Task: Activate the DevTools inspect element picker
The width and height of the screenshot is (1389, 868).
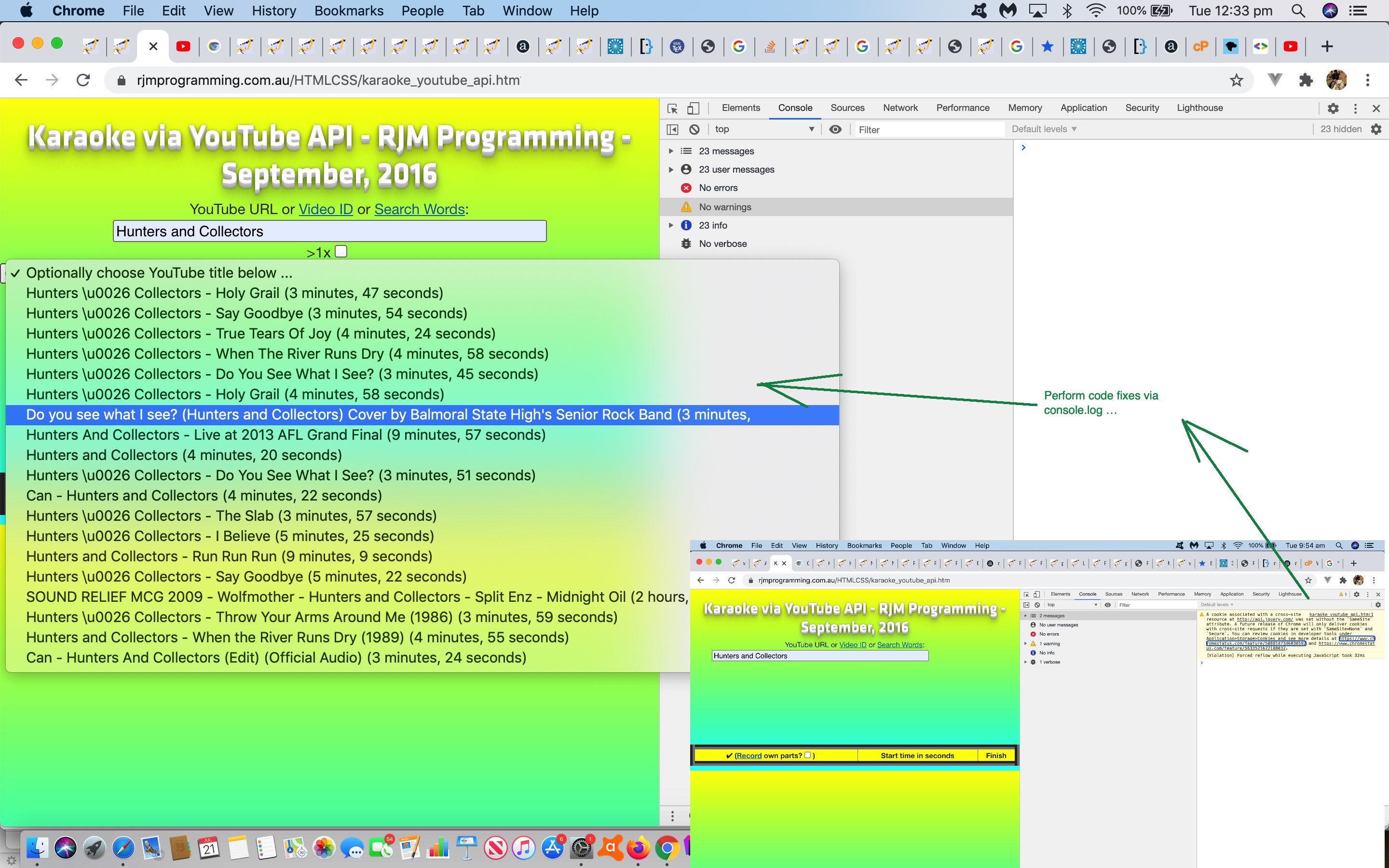Action: point(673,108)
